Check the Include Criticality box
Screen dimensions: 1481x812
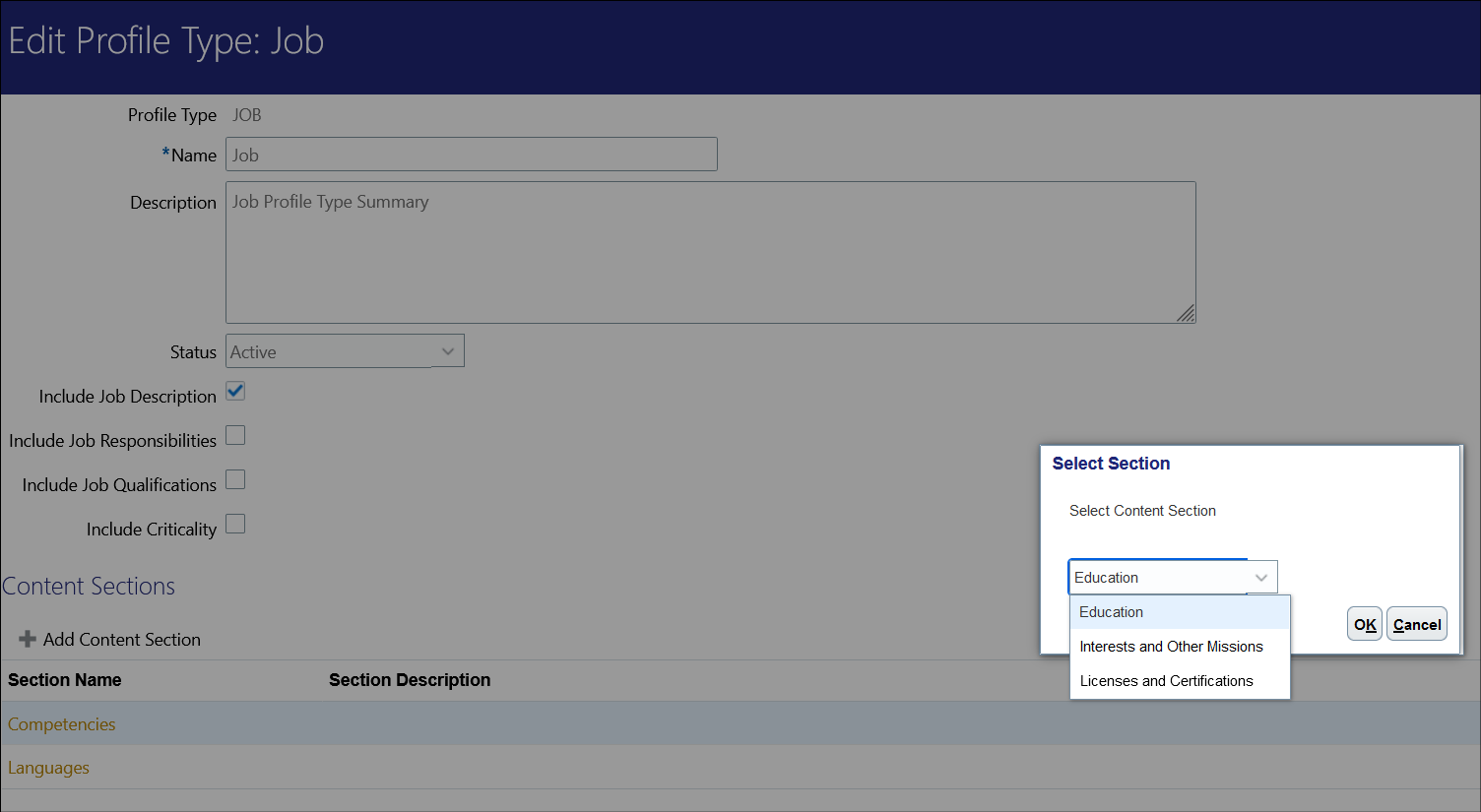[x=235, y=524]
